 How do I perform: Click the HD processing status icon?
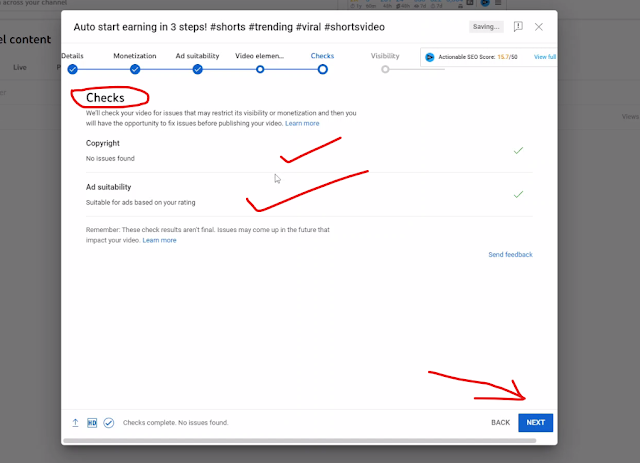pos(92,423)
